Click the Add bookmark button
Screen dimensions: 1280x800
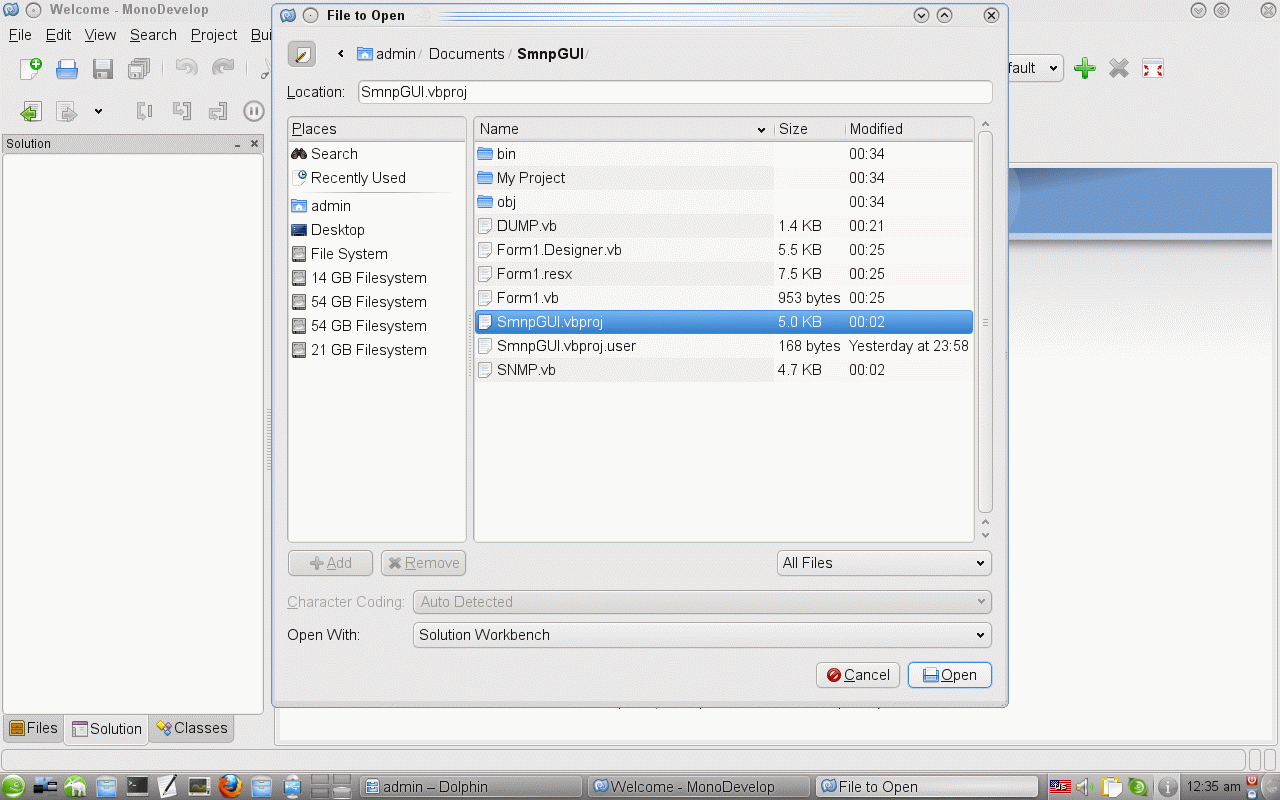tap(330, 563)
